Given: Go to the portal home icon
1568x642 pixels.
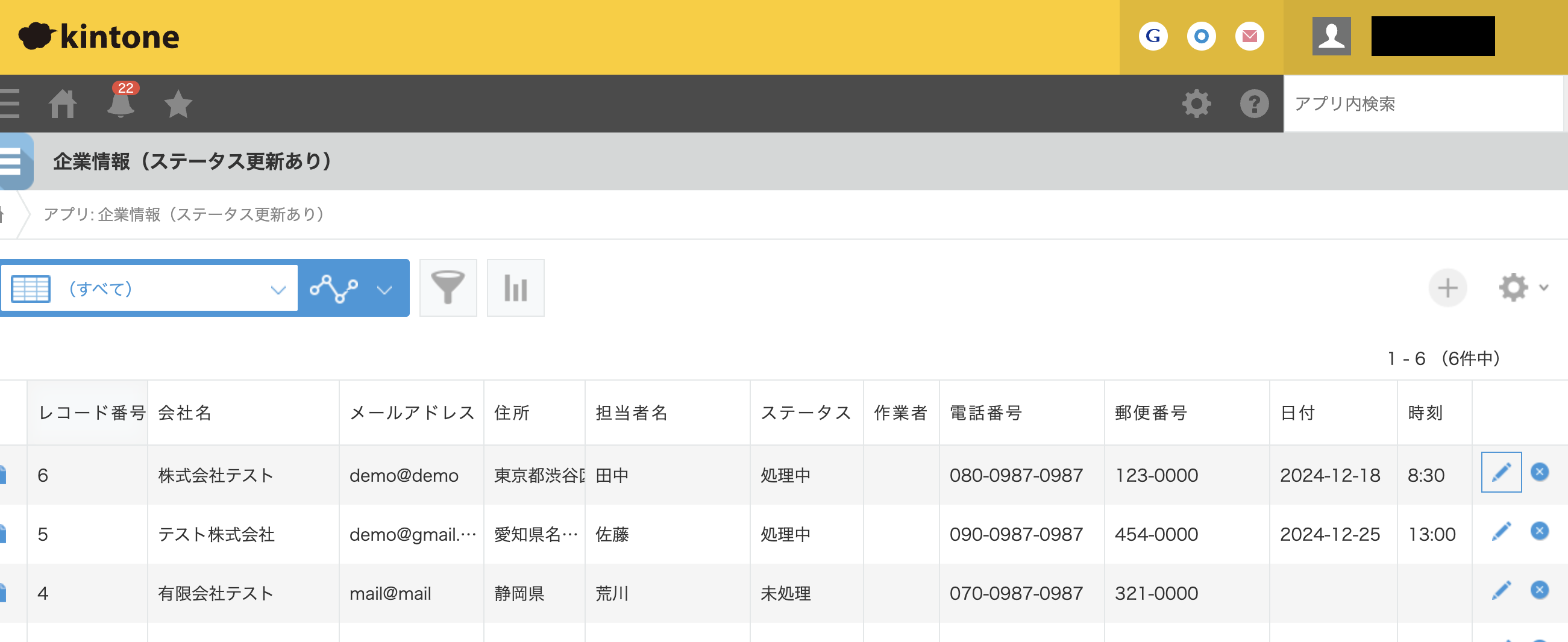Looking at the screenshot, I should (63, 104).
